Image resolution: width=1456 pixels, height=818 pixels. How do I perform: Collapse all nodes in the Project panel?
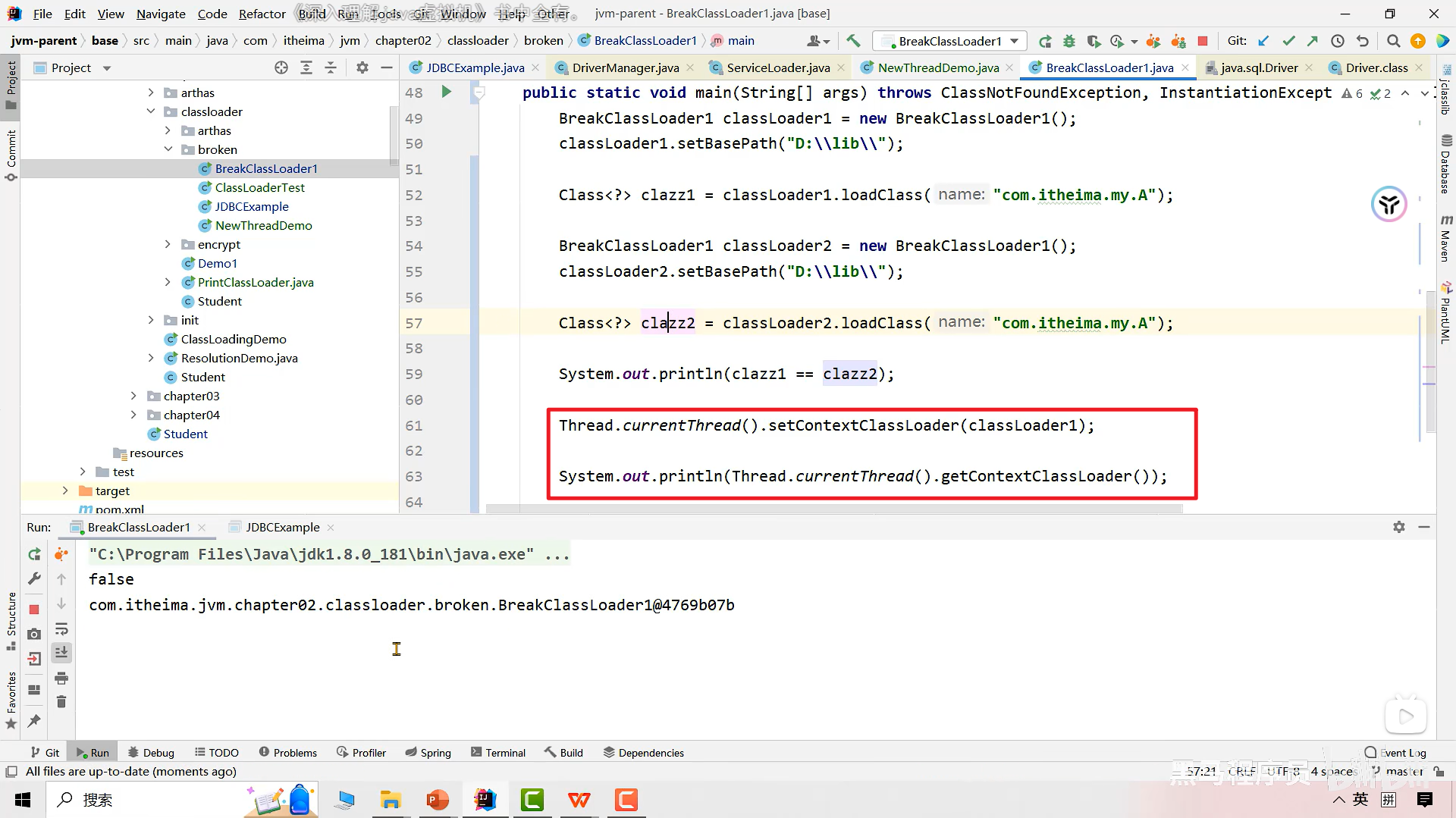tap(331, 67)
